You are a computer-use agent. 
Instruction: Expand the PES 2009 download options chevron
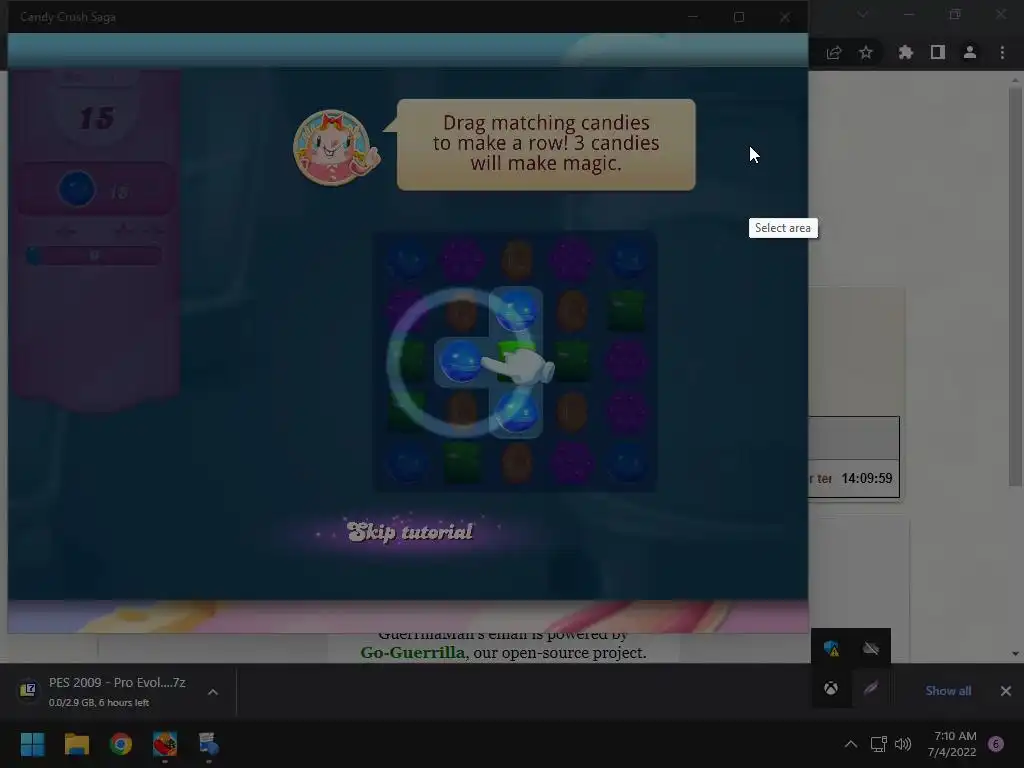tap(213, 692)
